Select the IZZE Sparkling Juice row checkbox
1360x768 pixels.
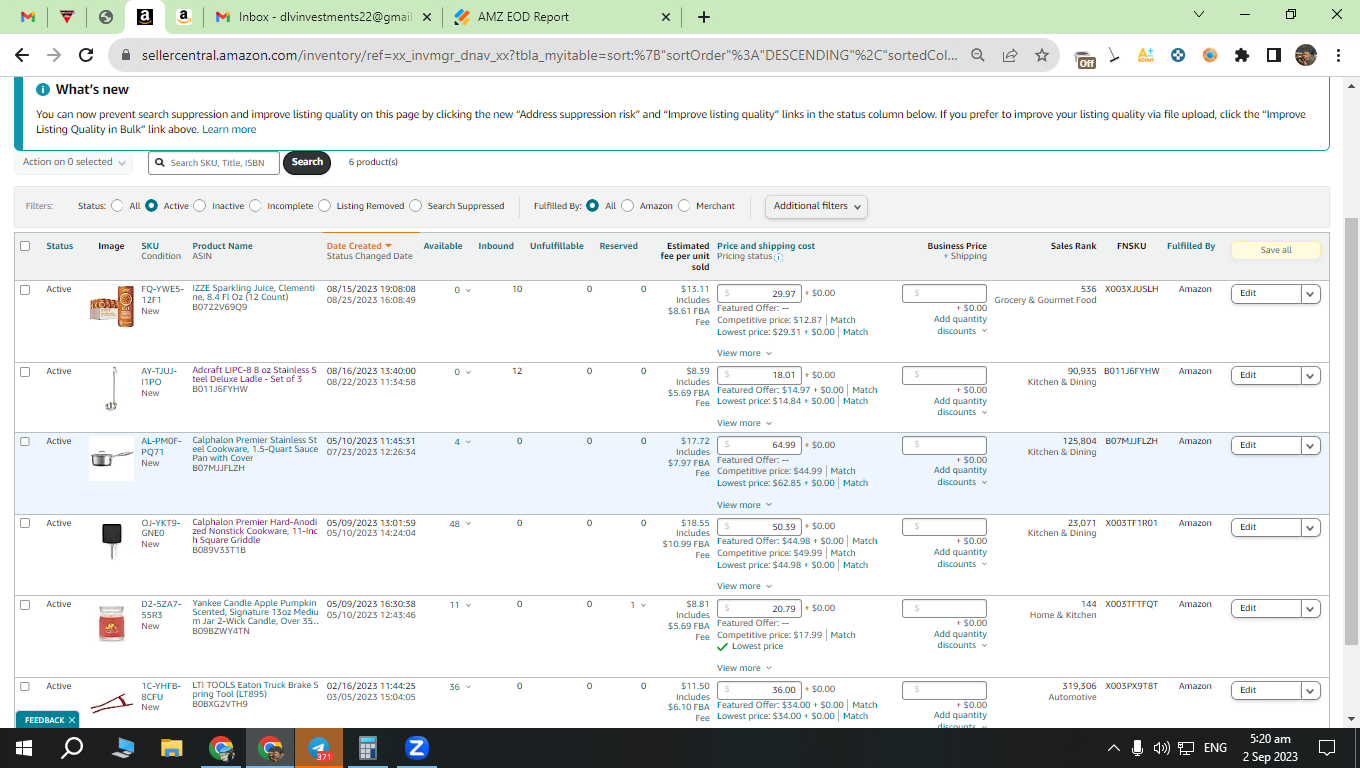pos(25,290)
